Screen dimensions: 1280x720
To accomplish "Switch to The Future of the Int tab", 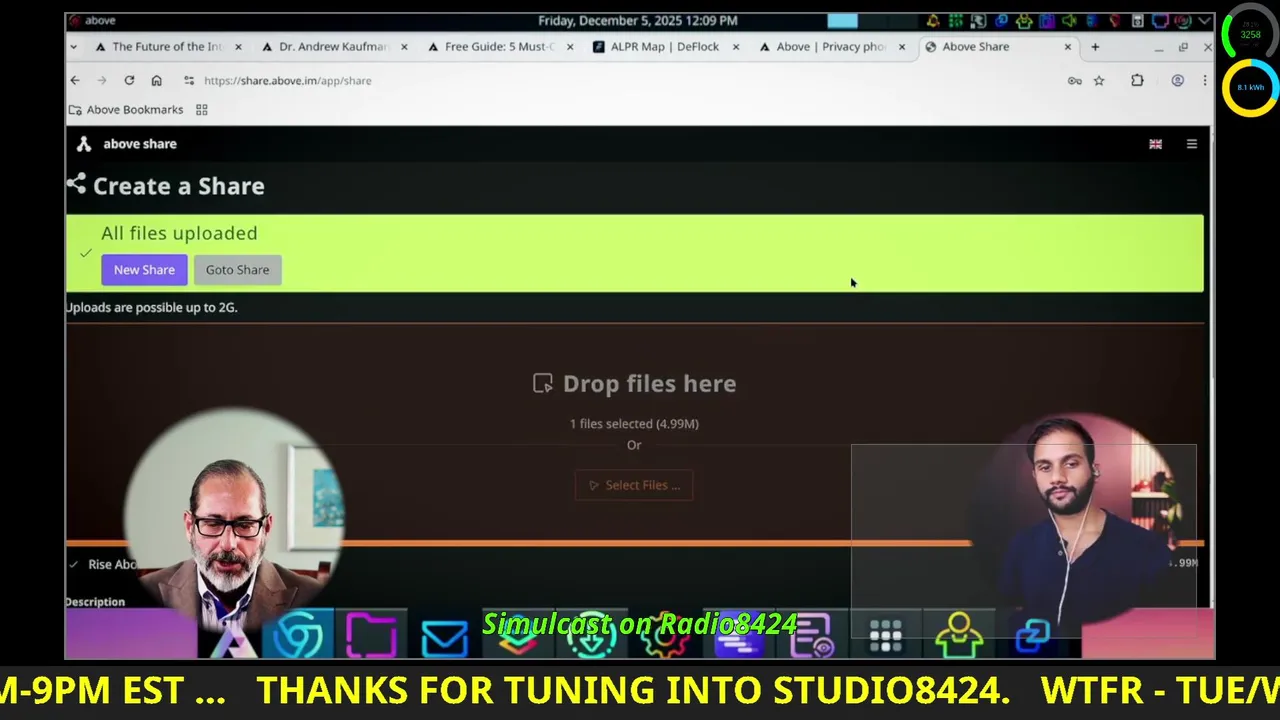I will (x=166, y=47).
